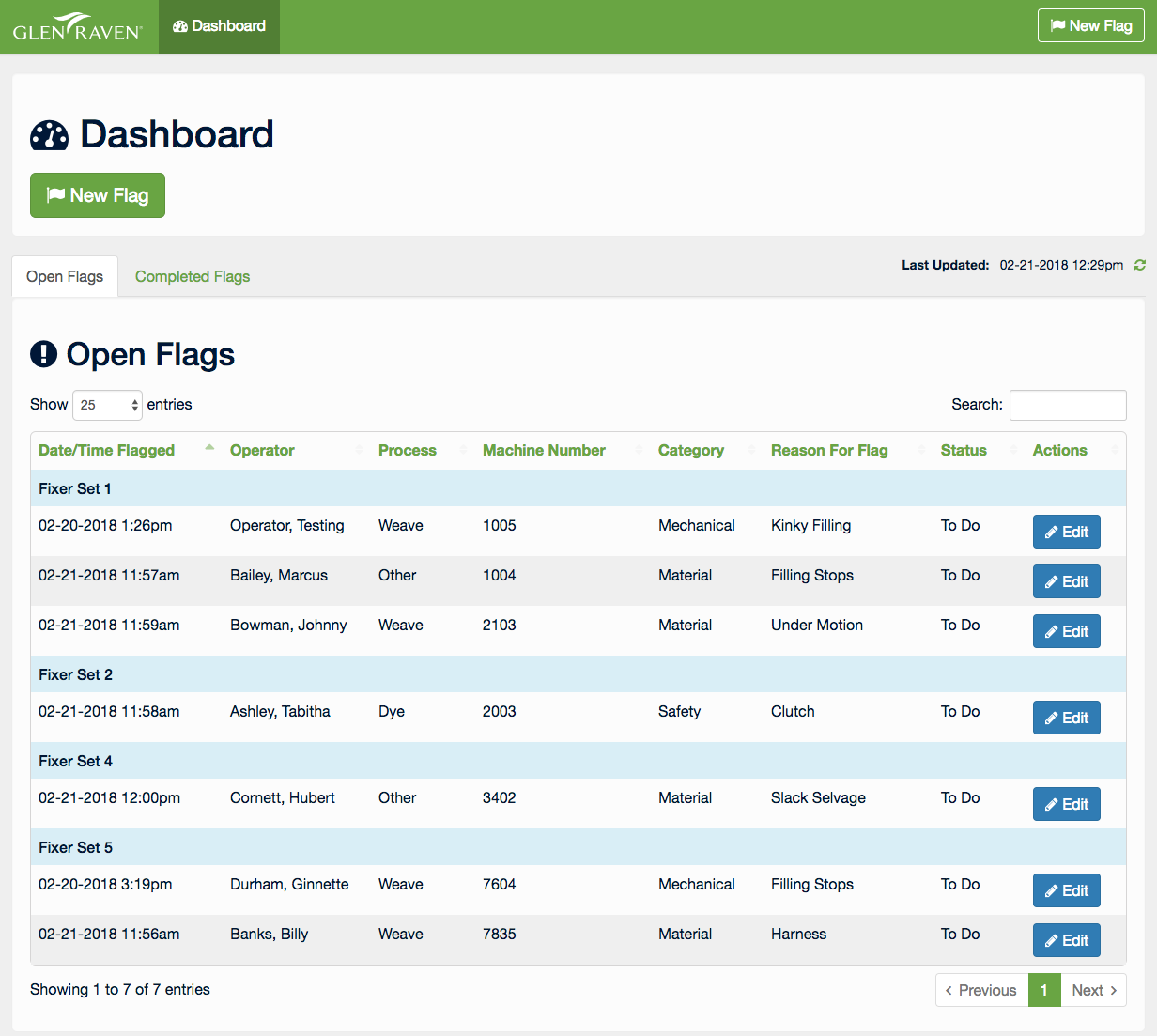The width and height of the screenshot is (1157, 1036).
Task: Click the Slack Selvage reason text
Action: (x=818, y=798)
